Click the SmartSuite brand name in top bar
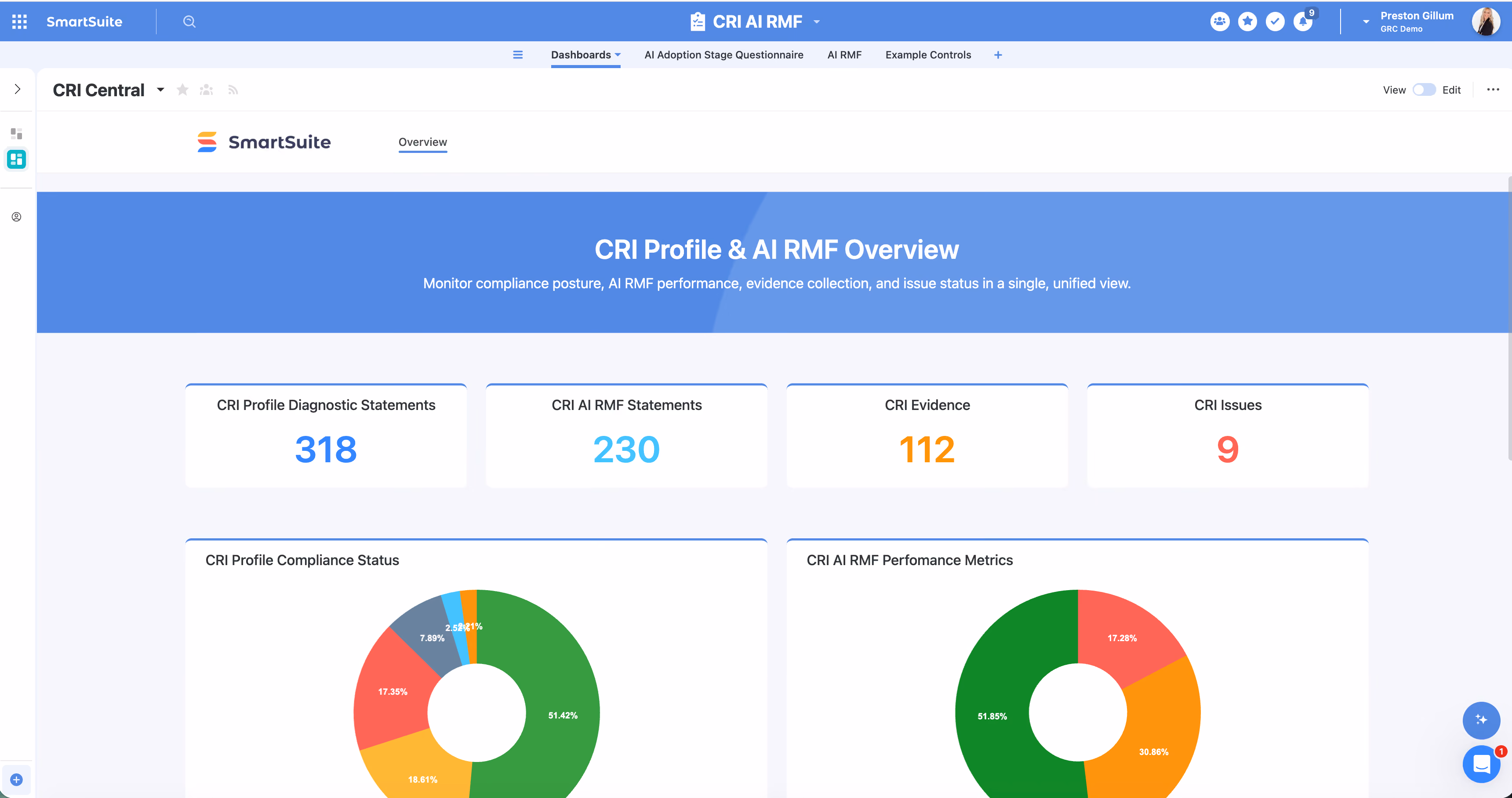This screenshot has width=1512, height=798. [84, 22]
